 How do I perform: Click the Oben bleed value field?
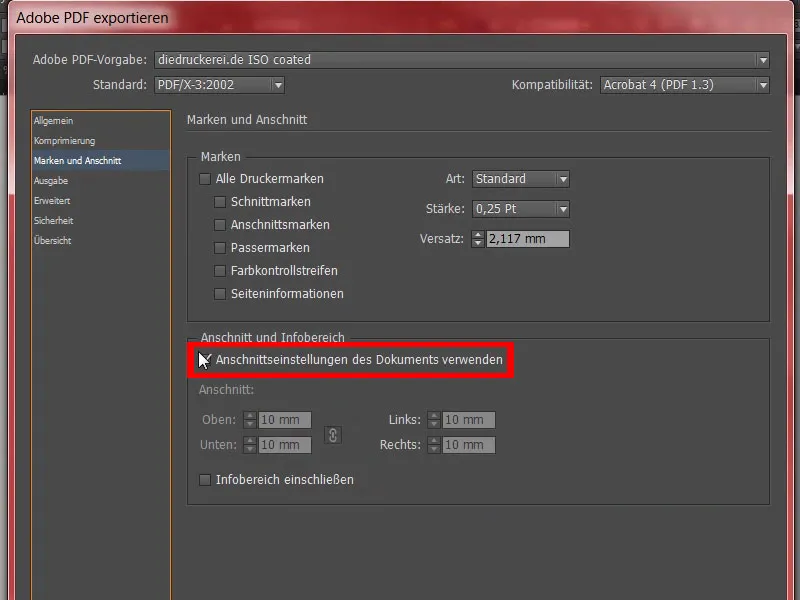coord(285,420)
